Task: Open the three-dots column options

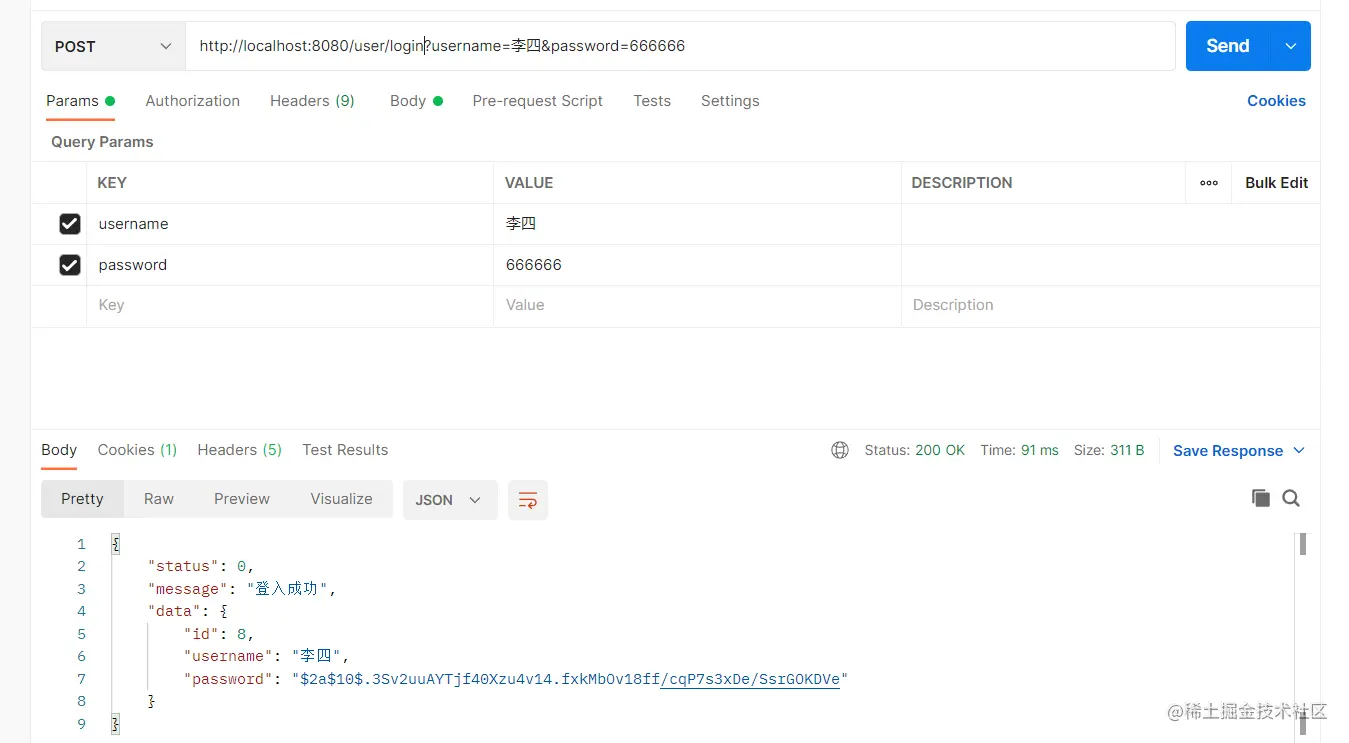Action: click(x=1209, y=183)
